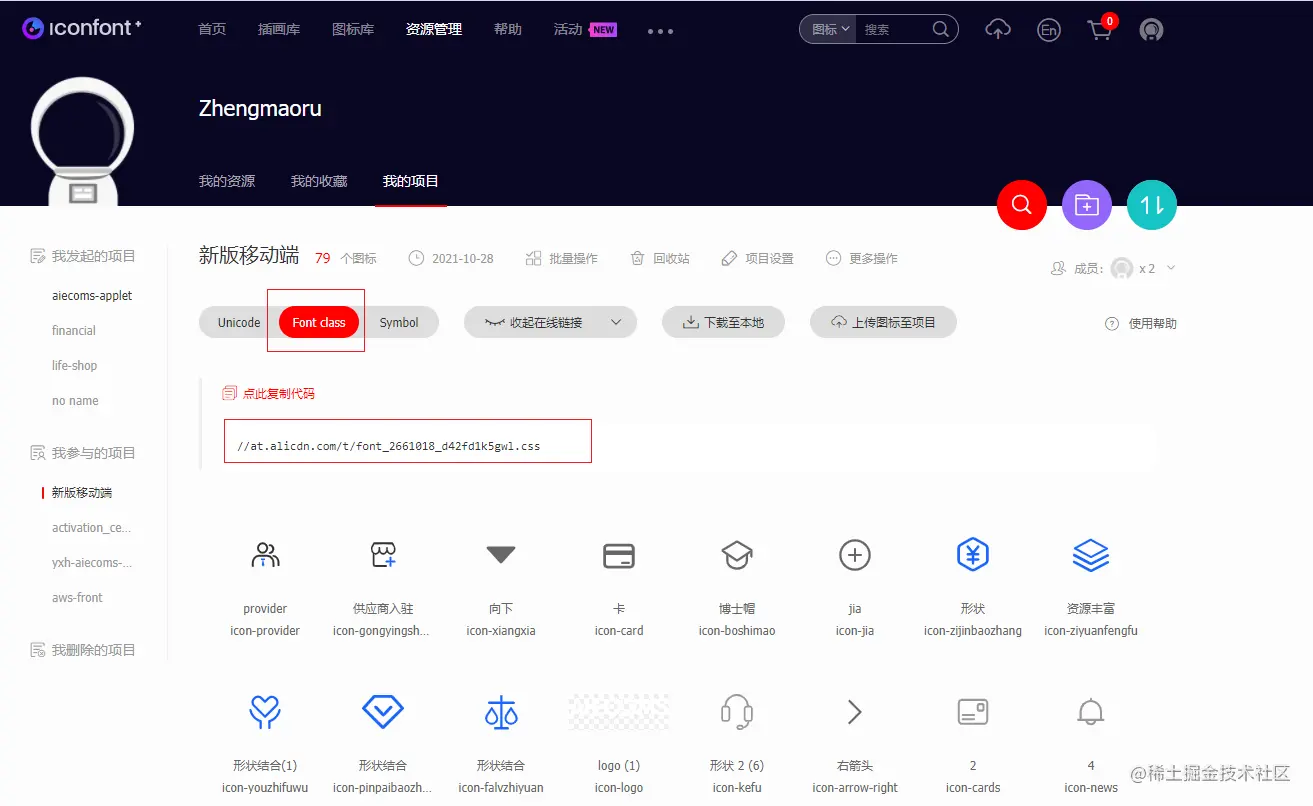Switch to 我的资源 tab
This screenshot has width=1313, height=806.
(227, 181)
